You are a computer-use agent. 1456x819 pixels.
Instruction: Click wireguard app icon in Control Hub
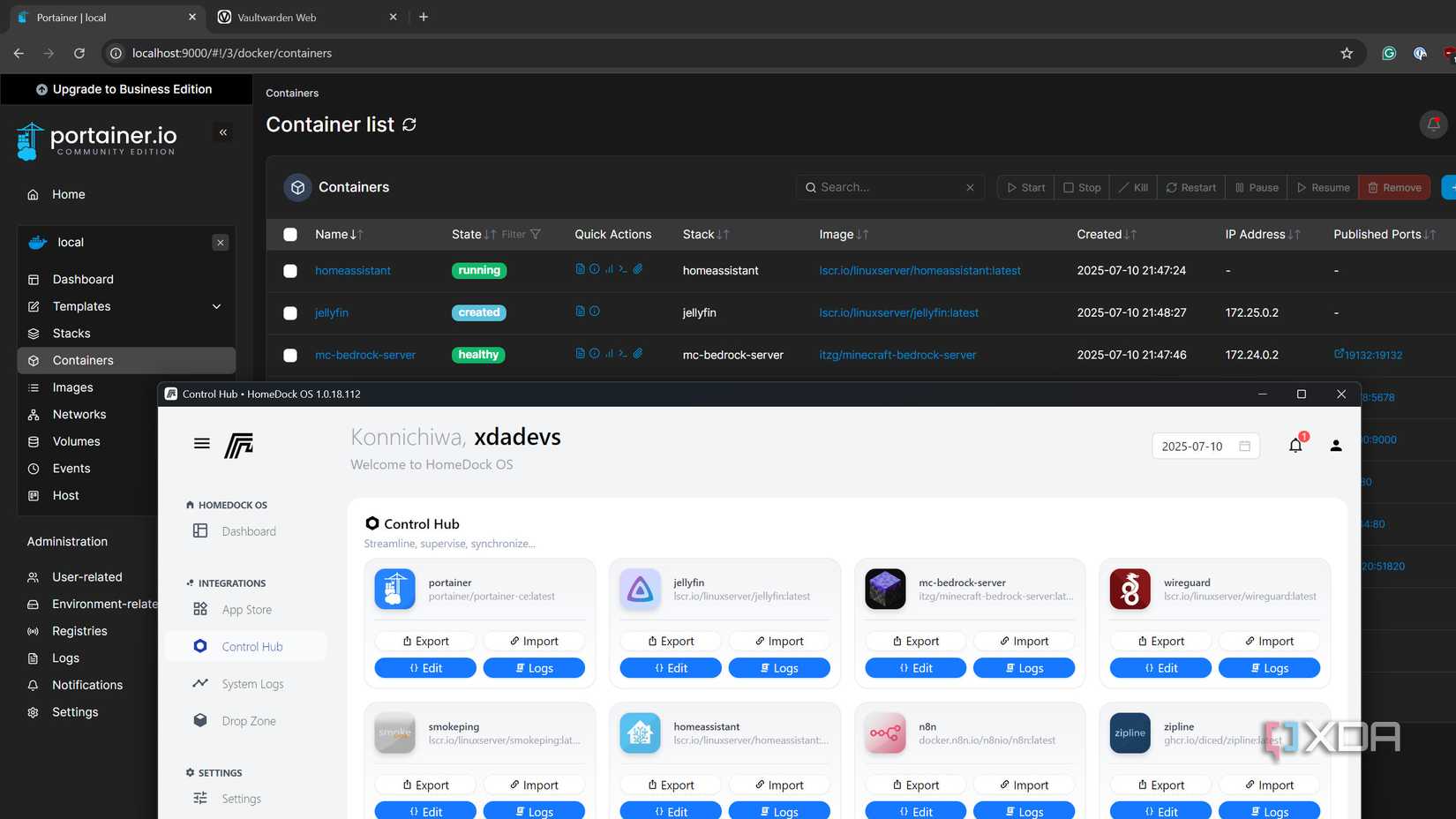point(1130,589)
